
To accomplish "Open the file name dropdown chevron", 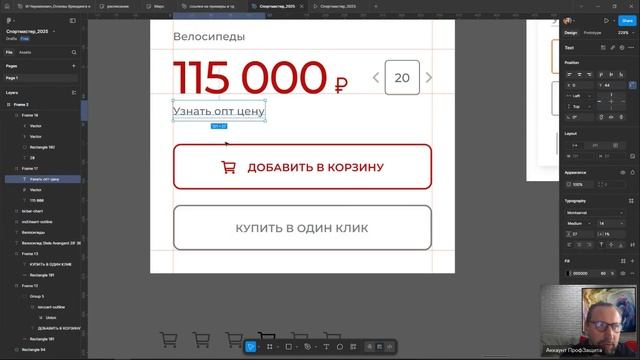I will tap(54, 31).
